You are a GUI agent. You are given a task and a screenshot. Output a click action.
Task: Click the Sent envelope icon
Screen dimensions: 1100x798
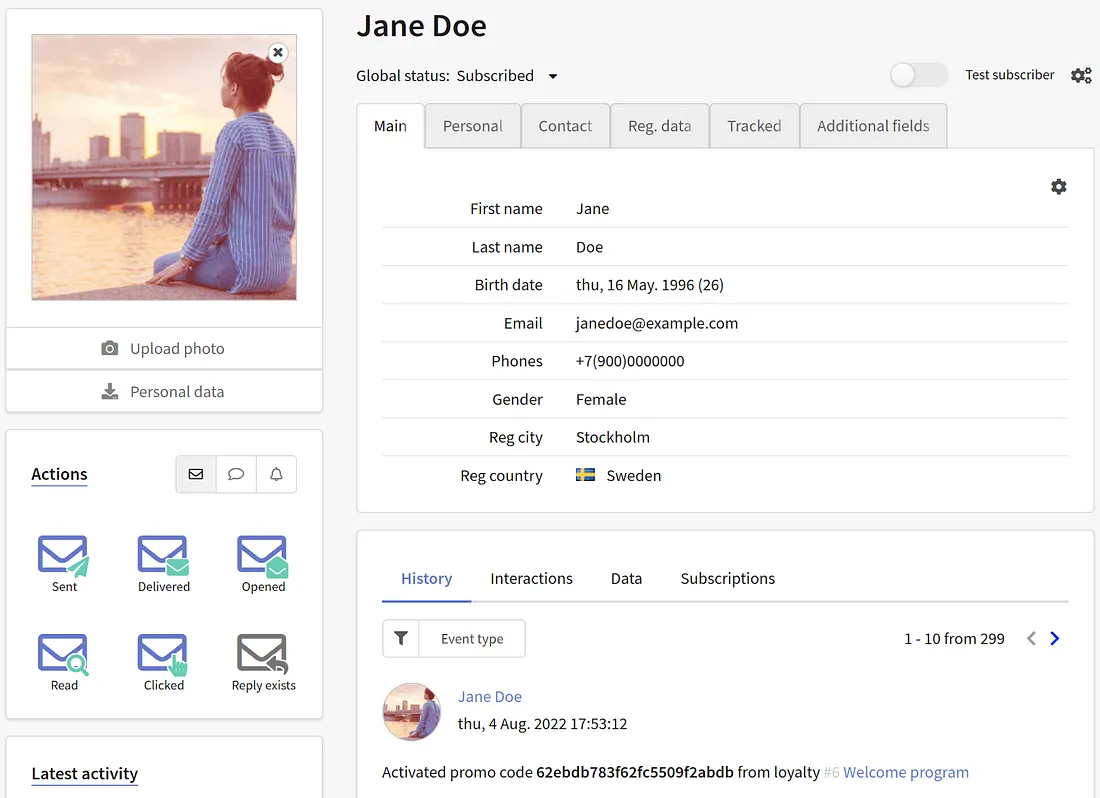pyautogui.click(x=64, y=555)
